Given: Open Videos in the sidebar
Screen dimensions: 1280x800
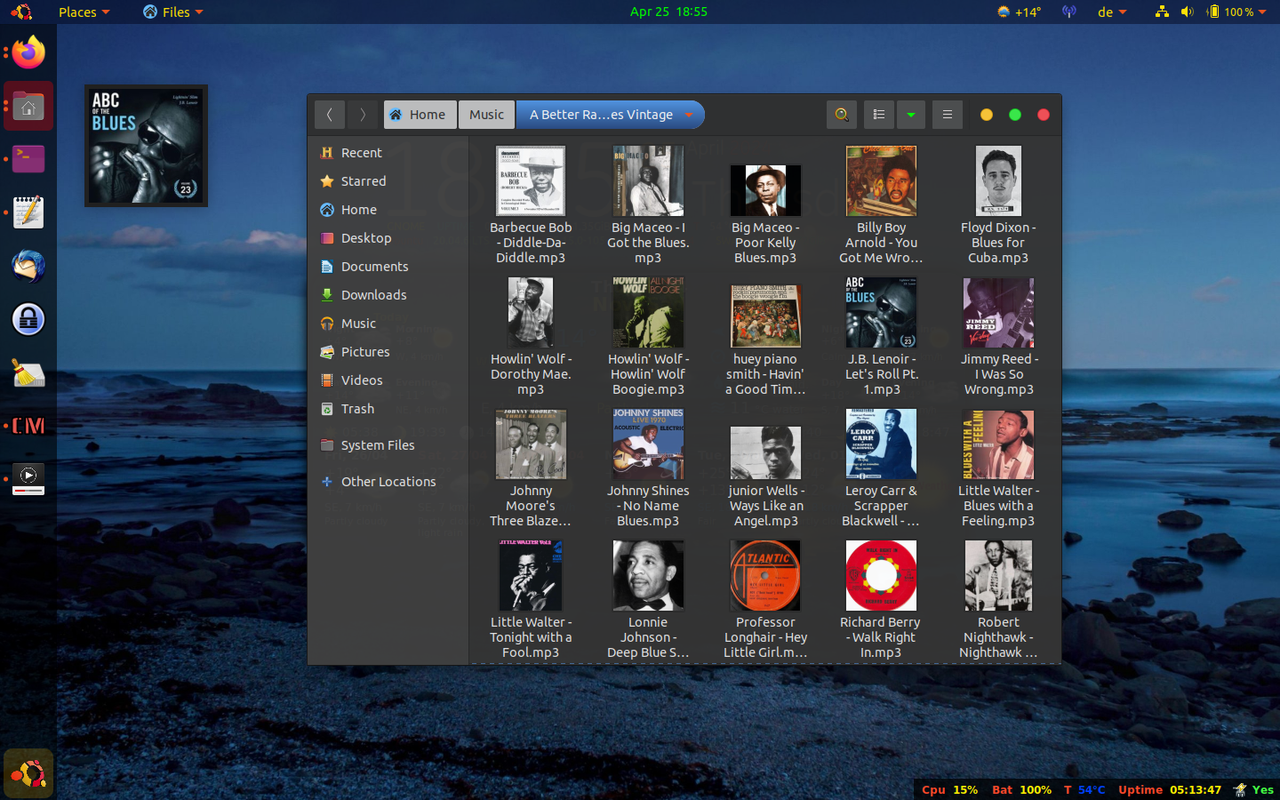Looking at the screenshot, I should coord(388,380).
